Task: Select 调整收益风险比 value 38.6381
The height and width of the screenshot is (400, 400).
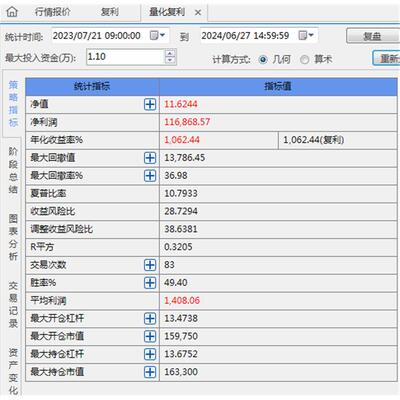Action: 181,229
